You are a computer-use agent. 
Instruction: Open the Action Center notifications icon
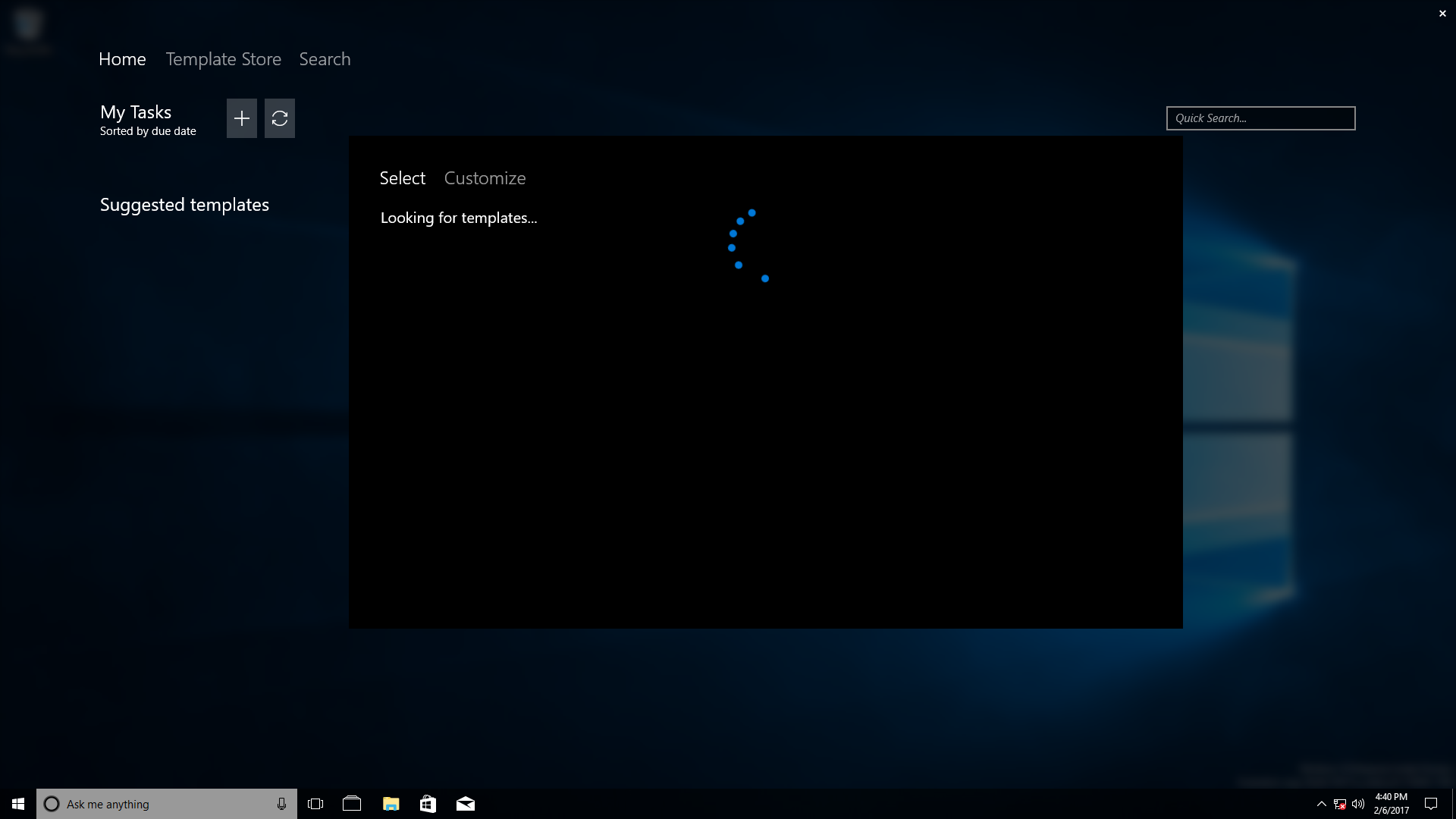1431,804
